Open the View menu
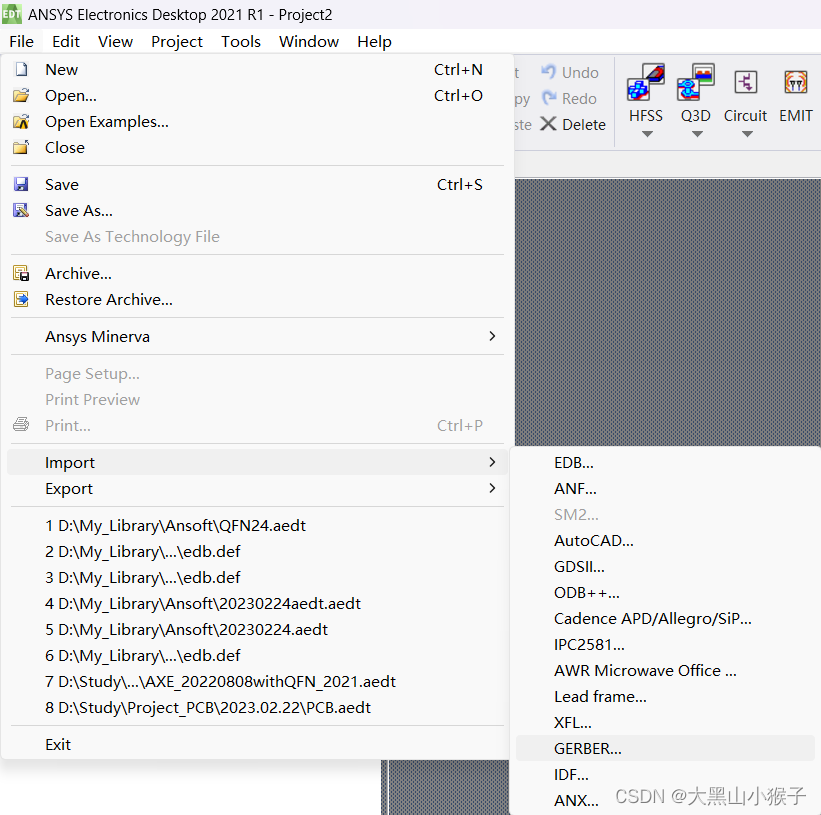 click(115, 41)
